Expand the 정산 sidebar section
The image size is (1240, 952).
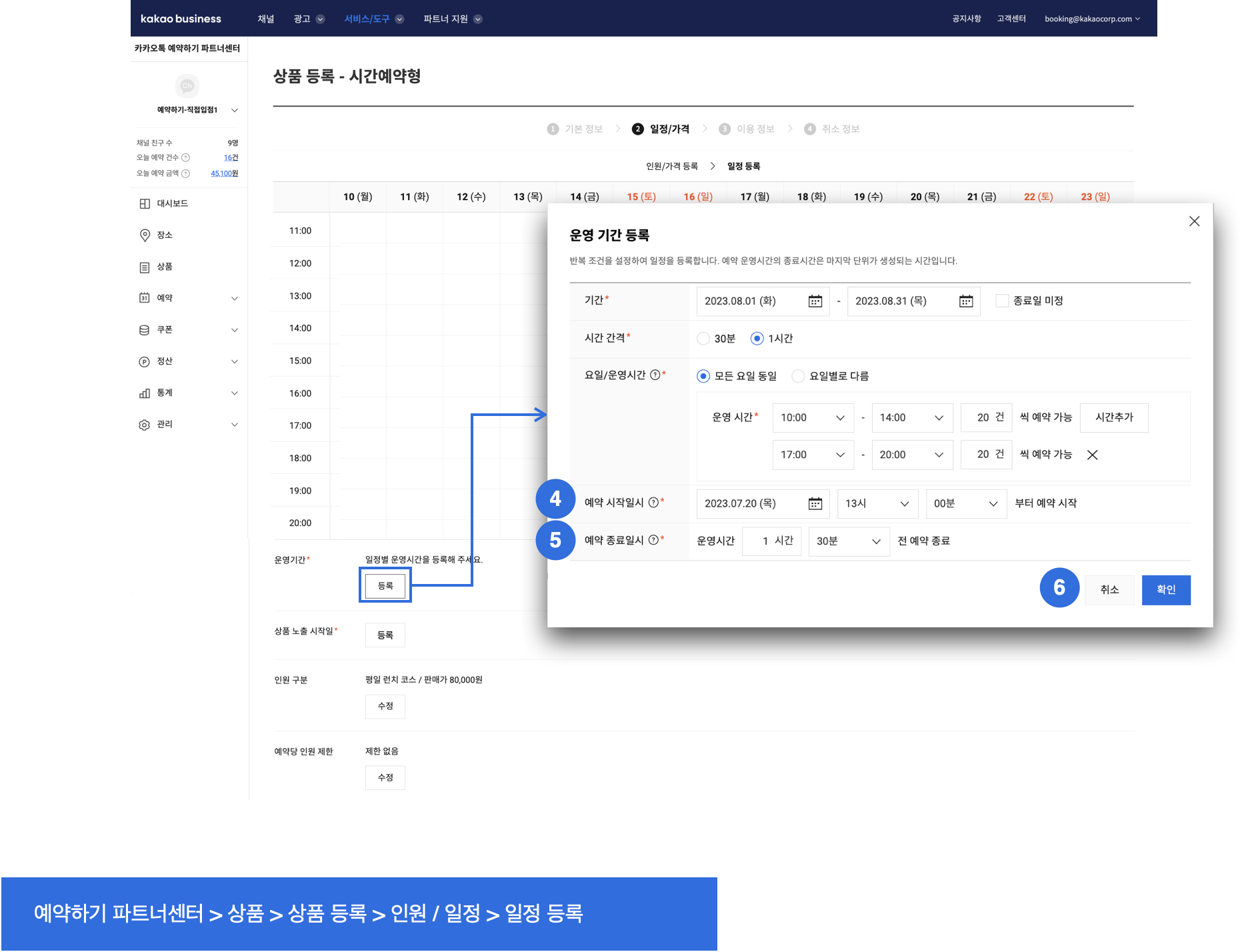tap(234, 362)
